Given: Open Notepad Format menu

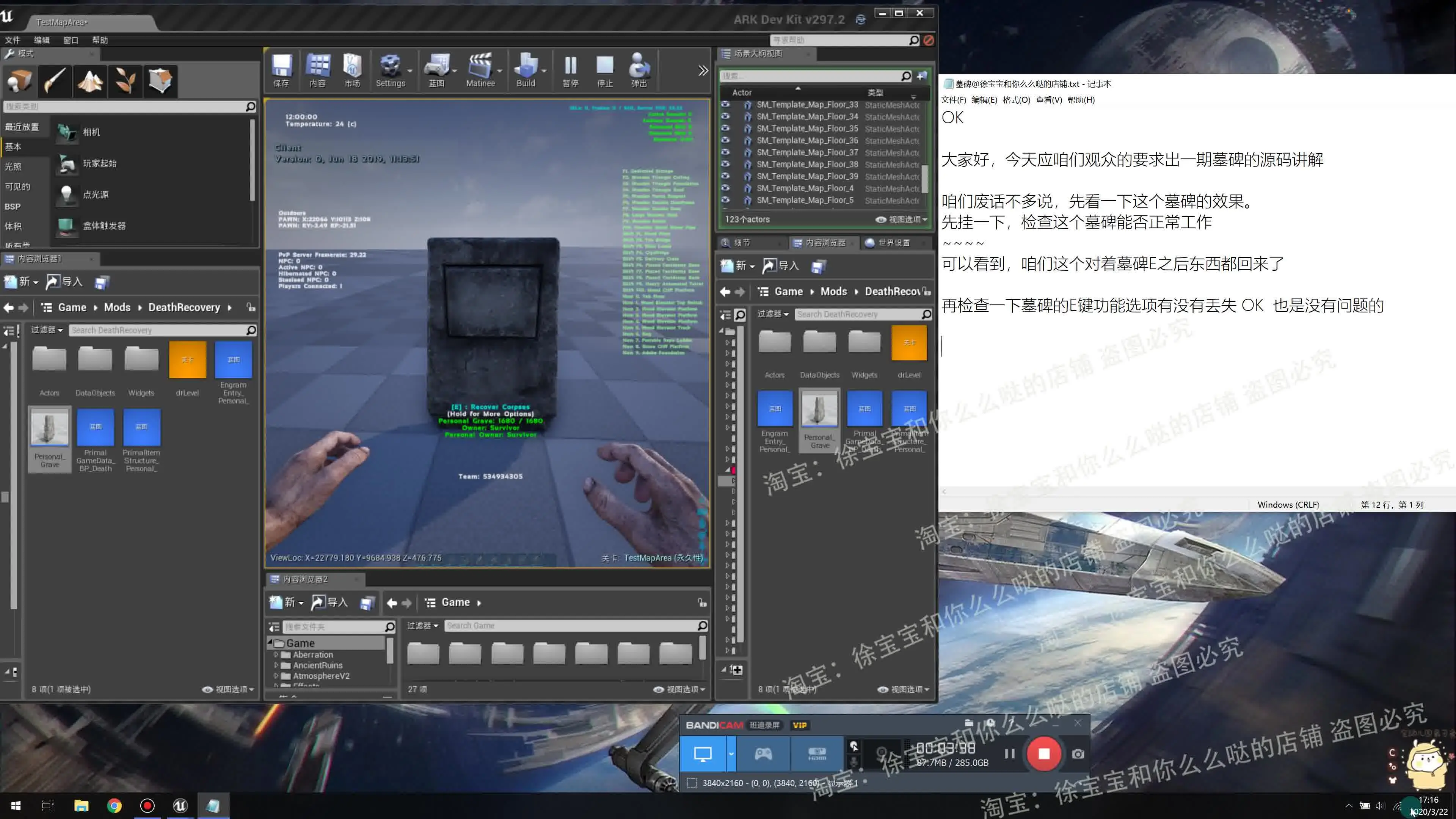Looking at the screenshot, I should pos(1016,100).
